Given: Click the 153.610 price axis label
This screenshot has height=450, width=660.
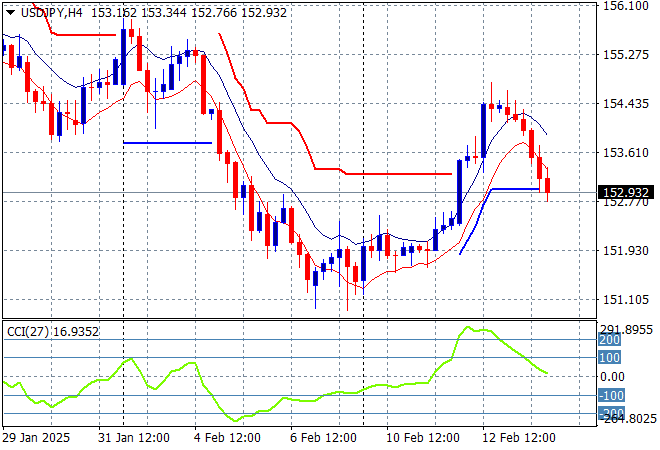Looking at the screenshot, I should click(x=626, y=153).
